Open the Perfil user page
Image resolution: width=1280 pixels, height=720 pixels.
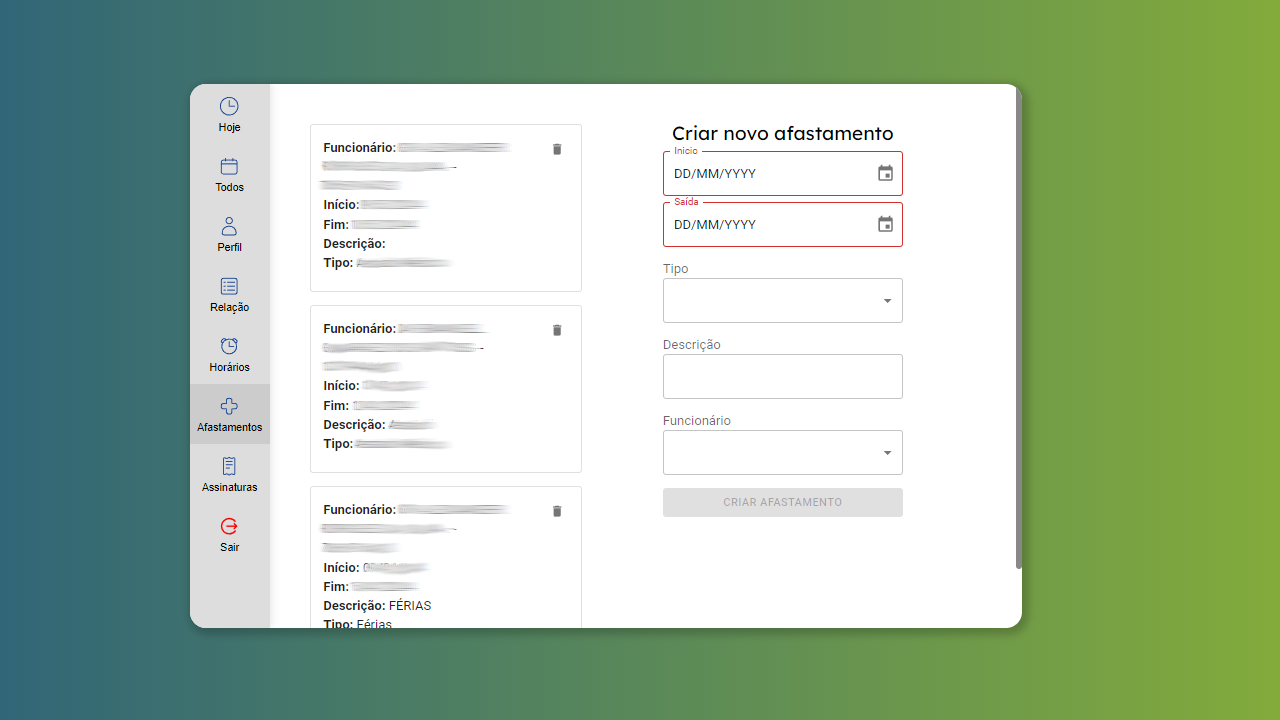click(229, 227)
